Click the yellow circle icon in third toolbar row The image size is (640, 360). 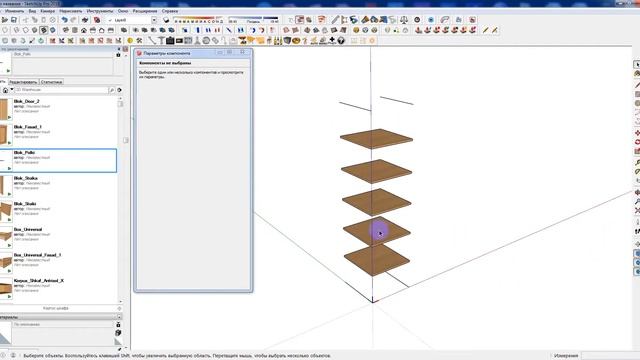130,40
